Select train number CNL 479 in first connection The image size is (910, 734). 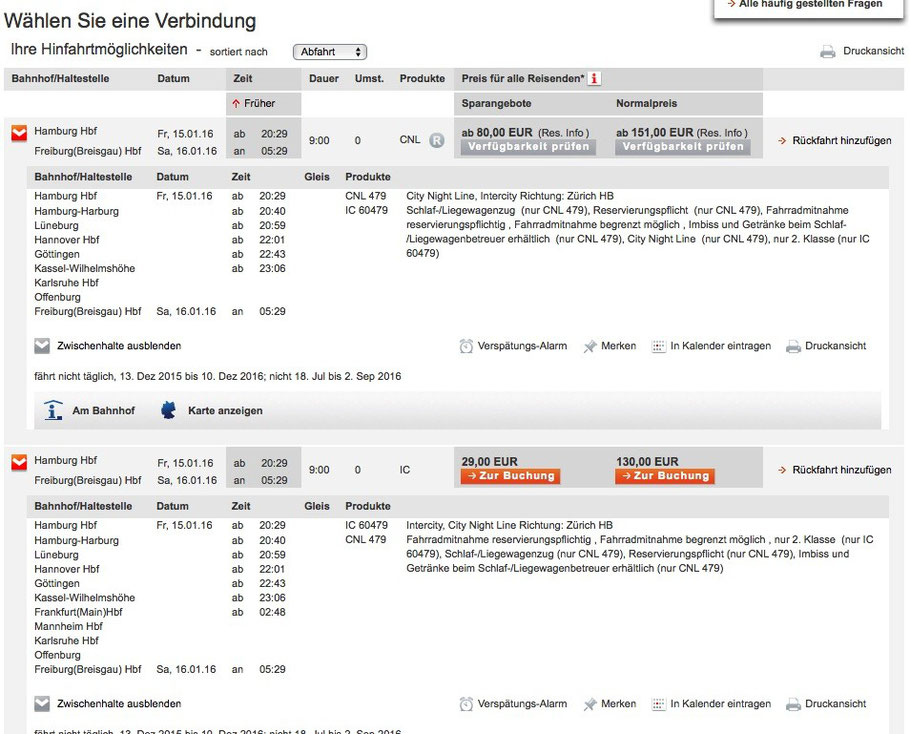[x=366, y=196]
